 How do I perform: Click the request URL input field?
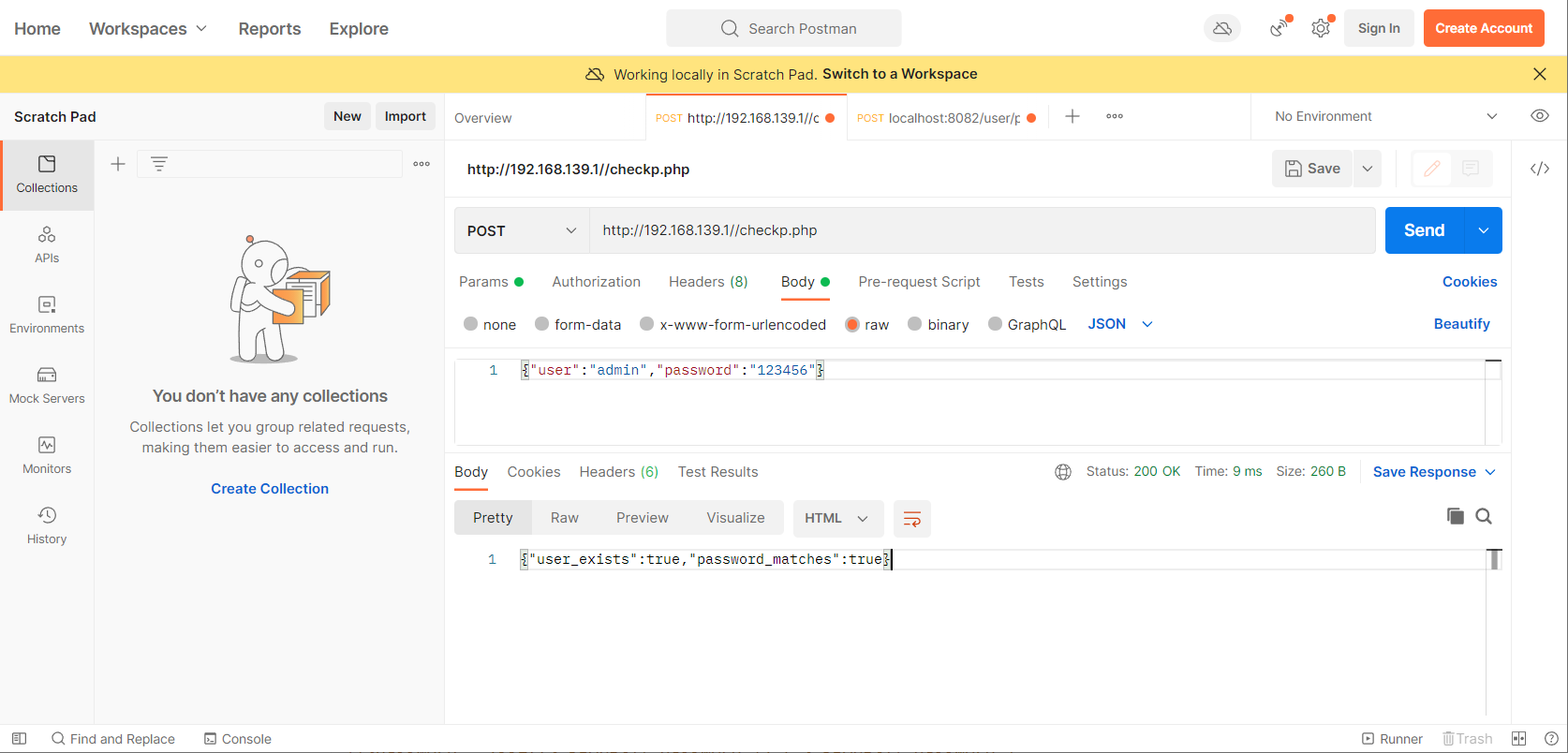[x=981, y=230]
